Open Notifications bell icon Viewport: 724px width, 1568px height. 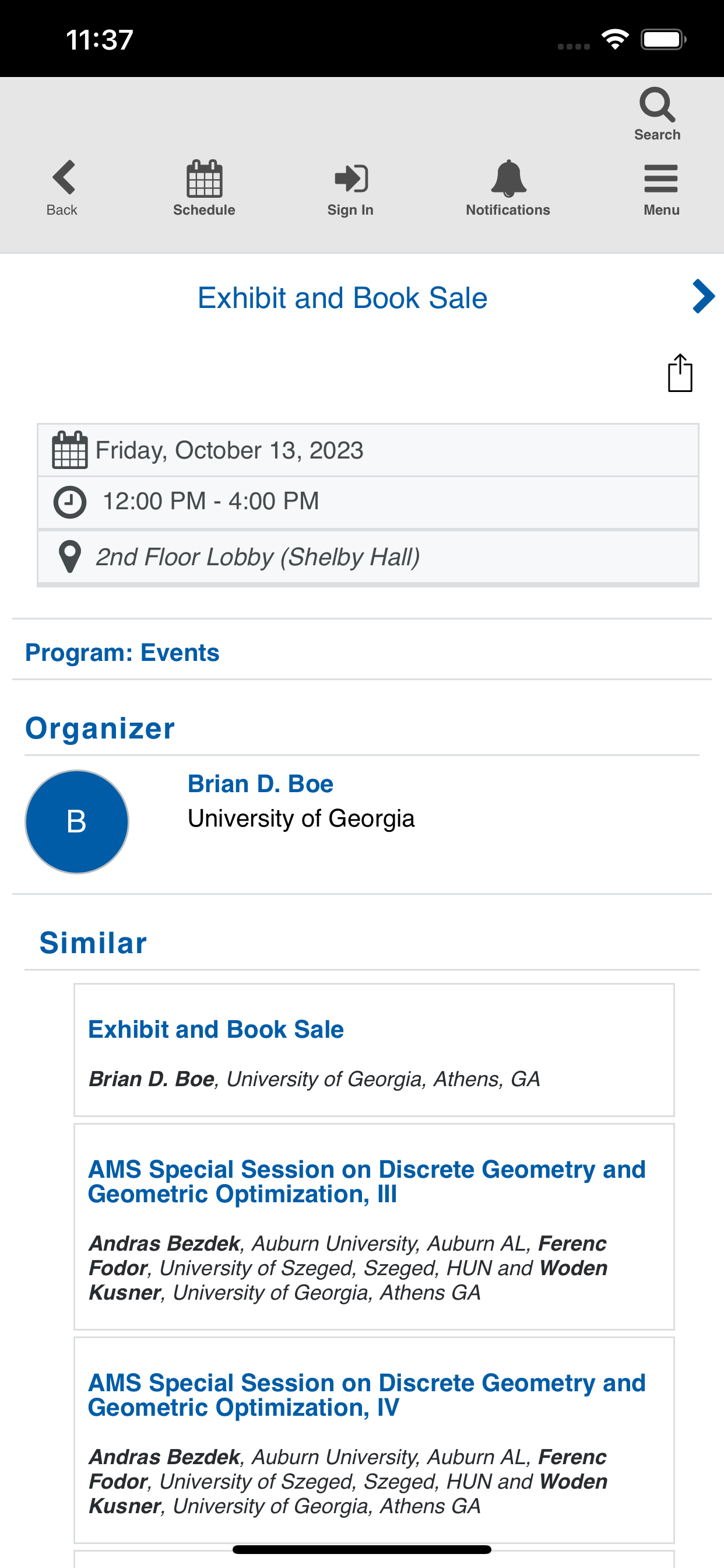508,179
